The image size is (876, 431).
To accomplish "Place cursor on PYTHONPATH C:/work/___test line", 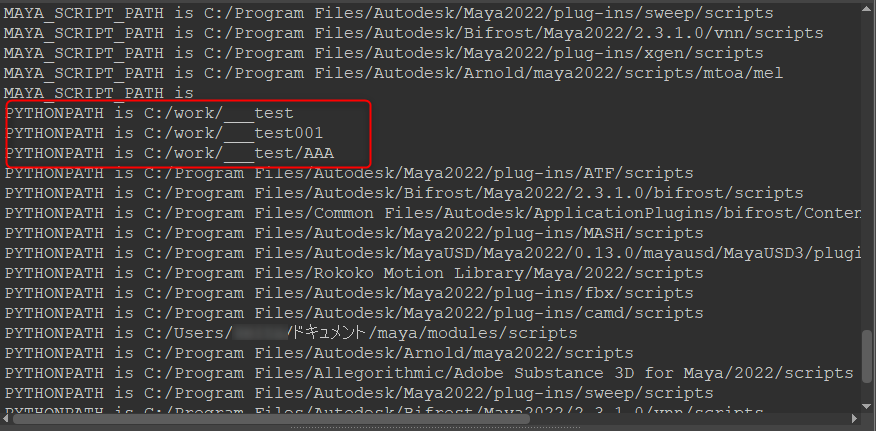I will [149, 113].
